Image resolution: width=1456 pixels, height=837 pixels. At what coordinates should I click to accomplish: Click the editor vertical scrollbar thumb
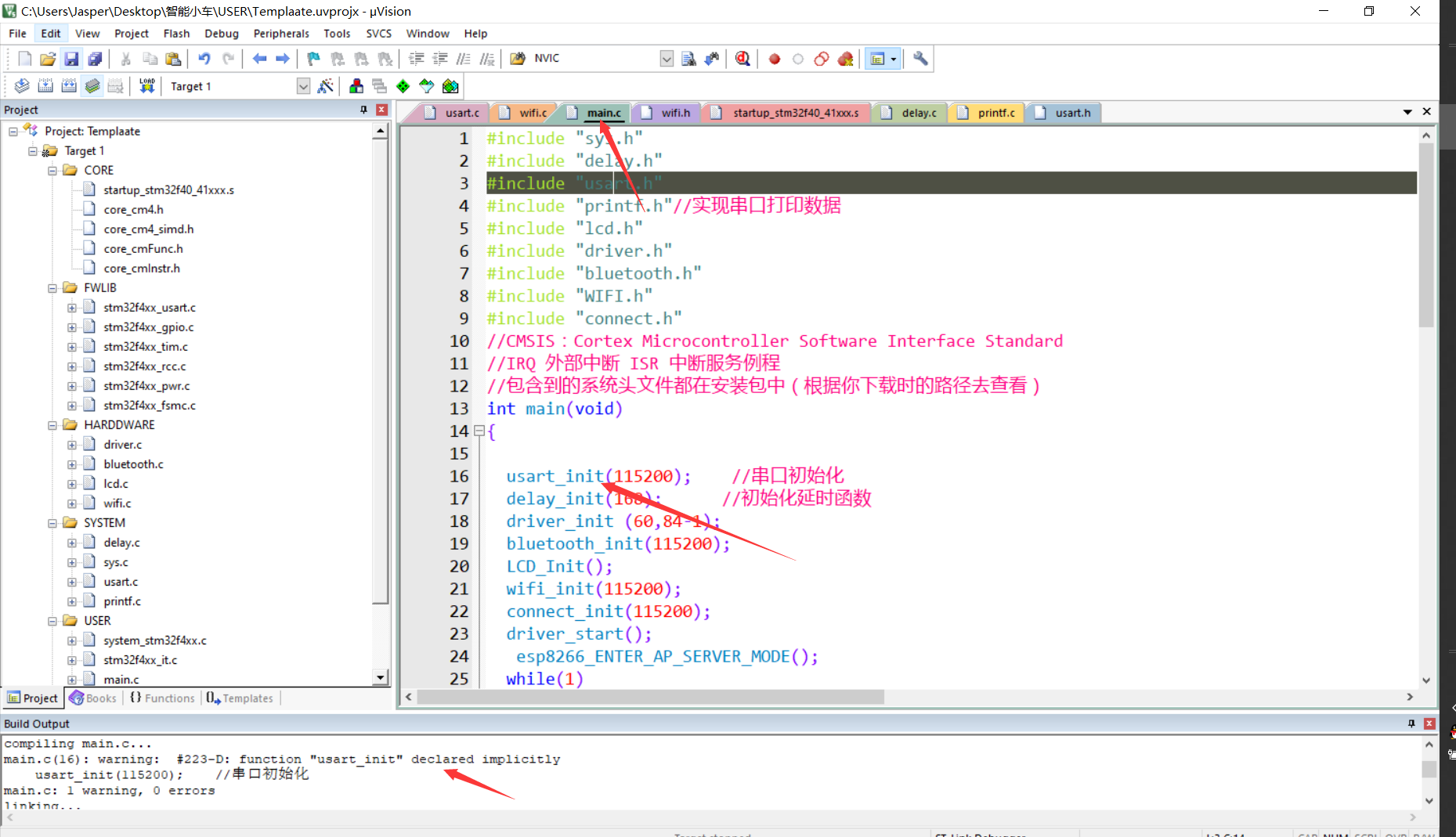pos(1426,235)
